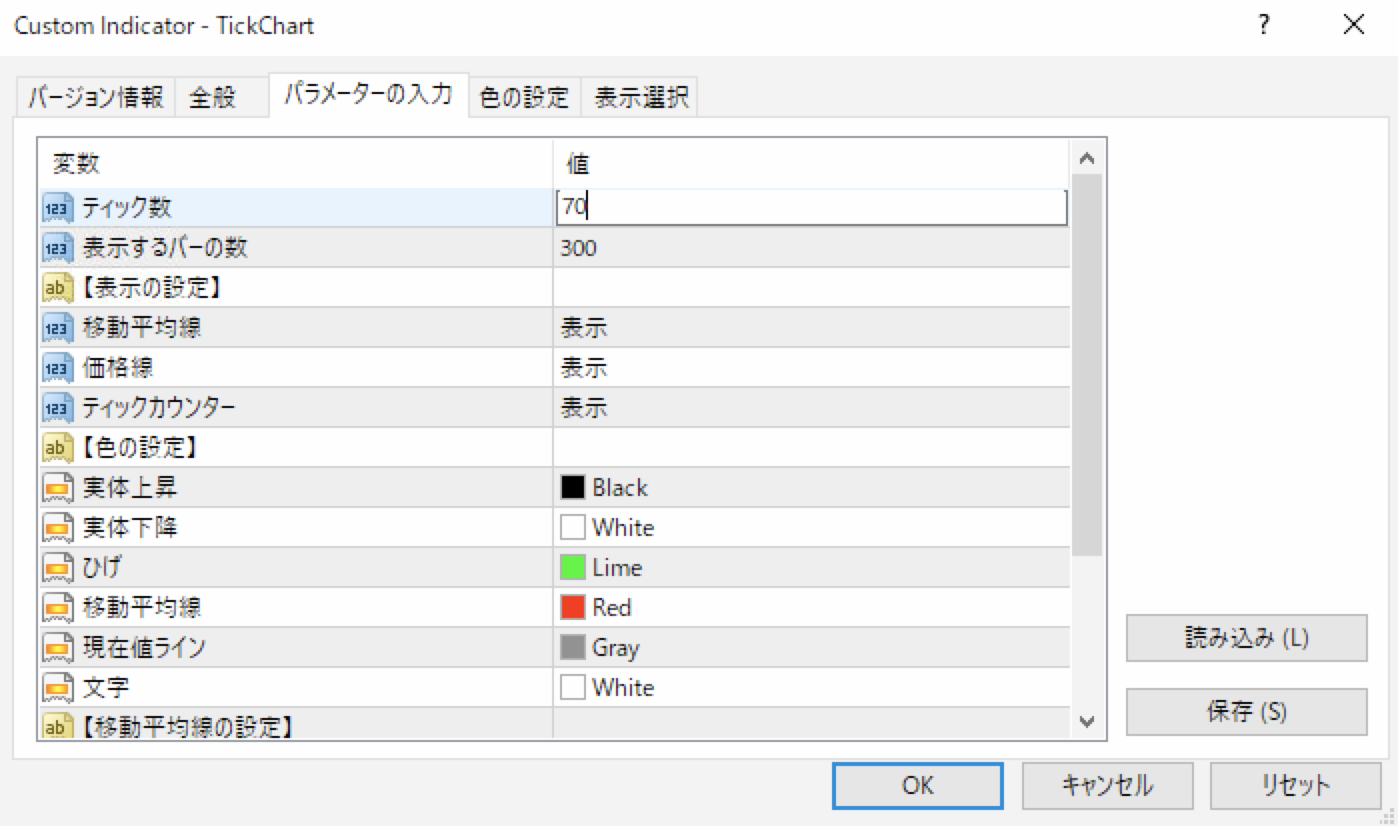Click the string icon beside 【色の設定】

[x=58, y=448]
